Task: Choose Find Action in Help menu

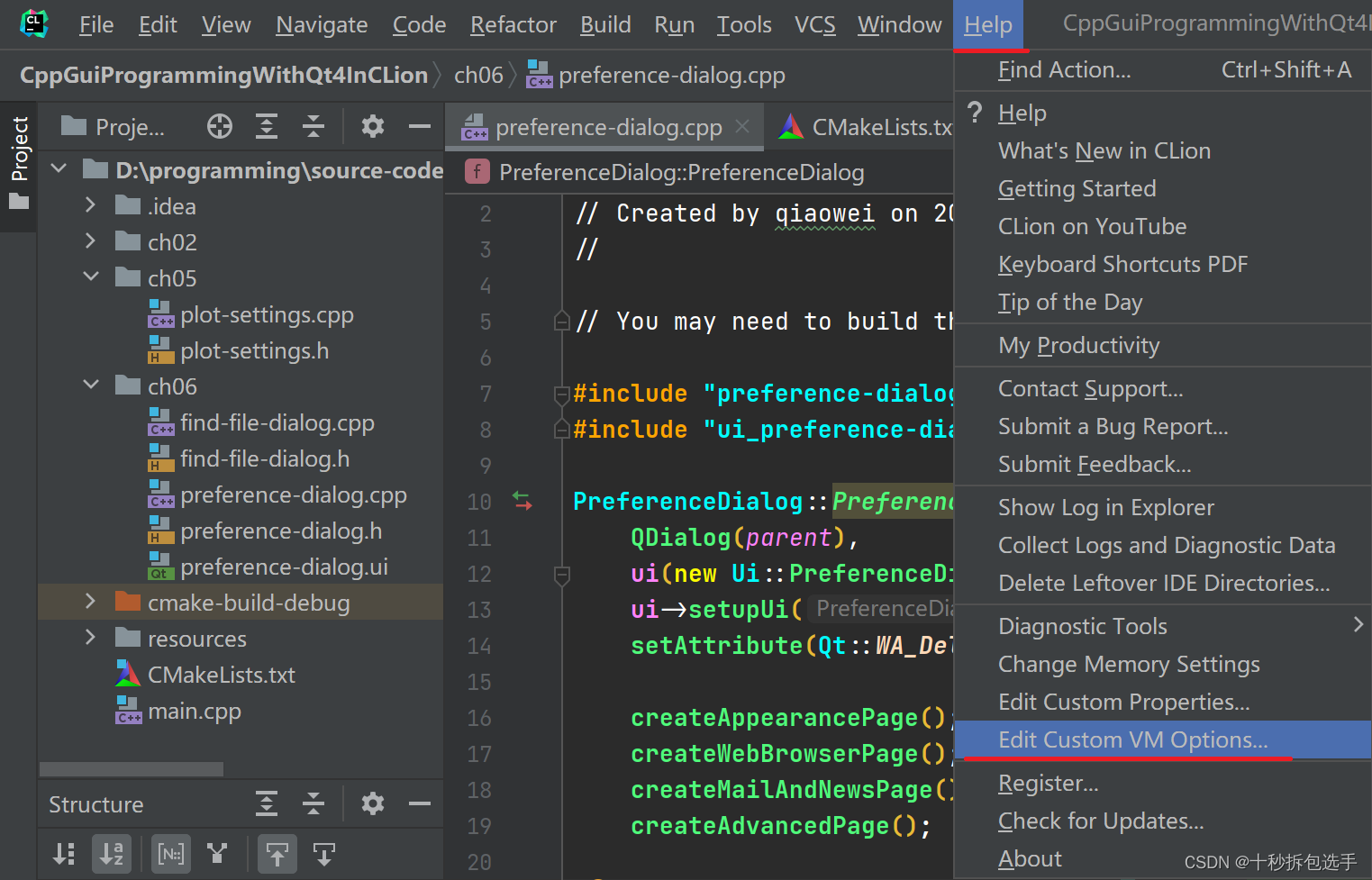Action: pos(1162,69)
